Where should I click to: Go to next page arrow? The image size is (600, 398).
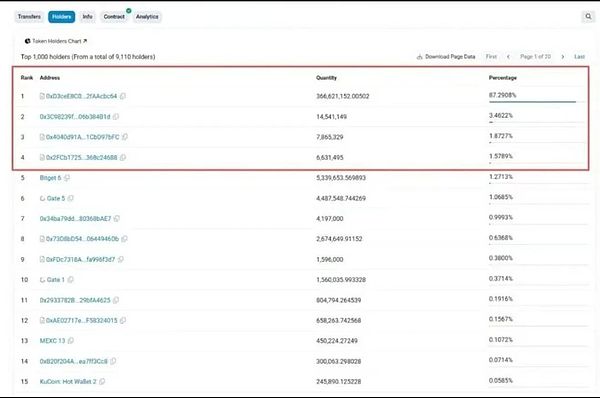pos(562,57)
